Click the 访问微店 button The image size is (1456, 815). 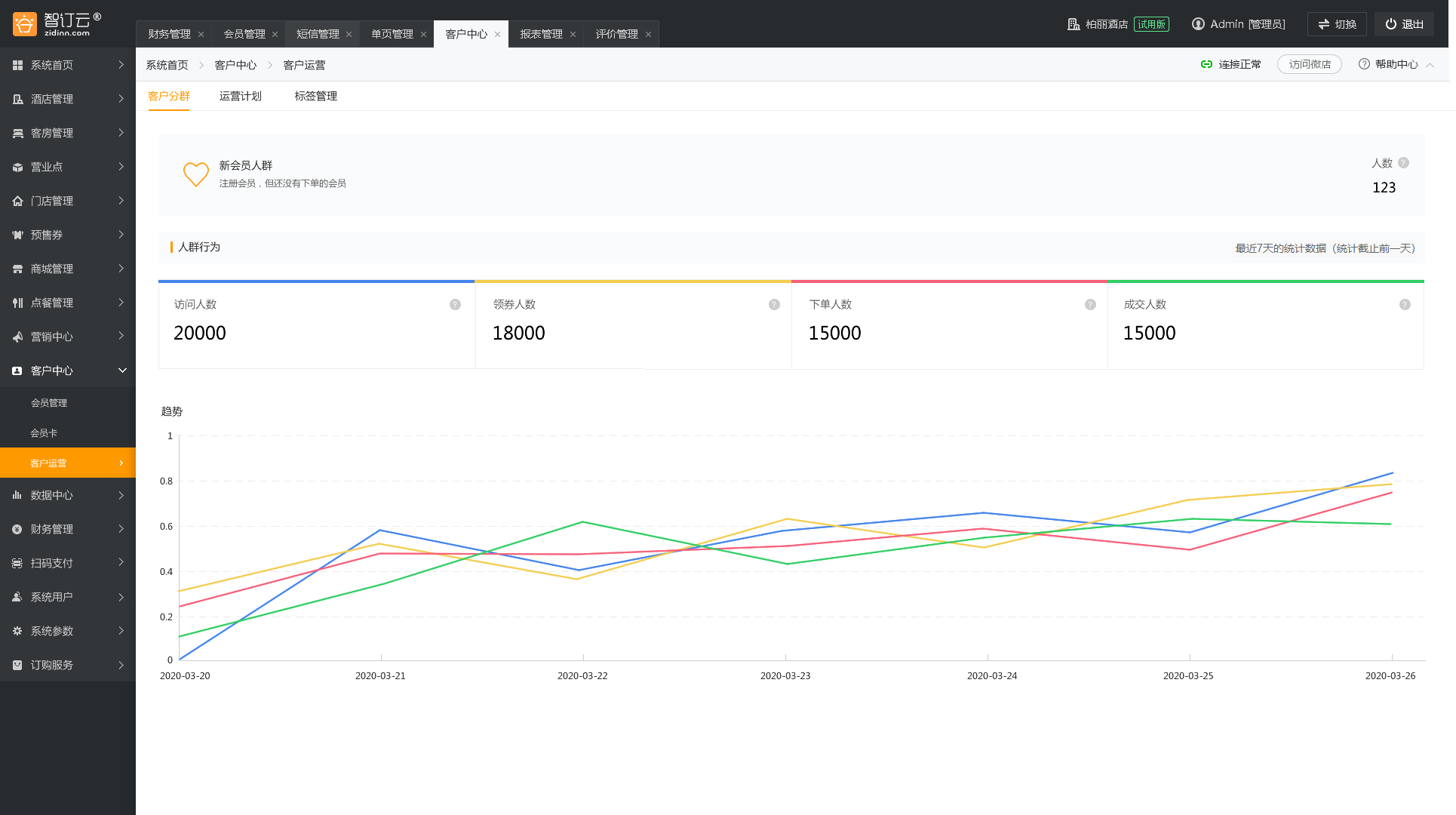point(1309,64)
